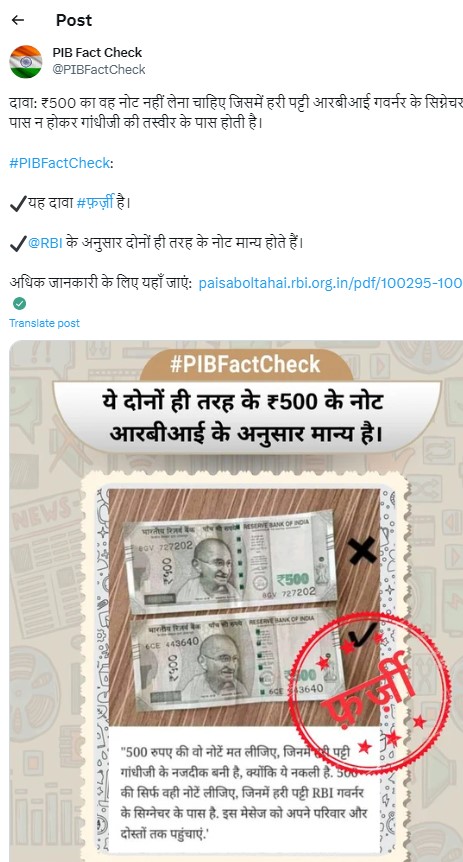Open the @PIBFactCheck handle
463x862 pixels.
[99, 69]
